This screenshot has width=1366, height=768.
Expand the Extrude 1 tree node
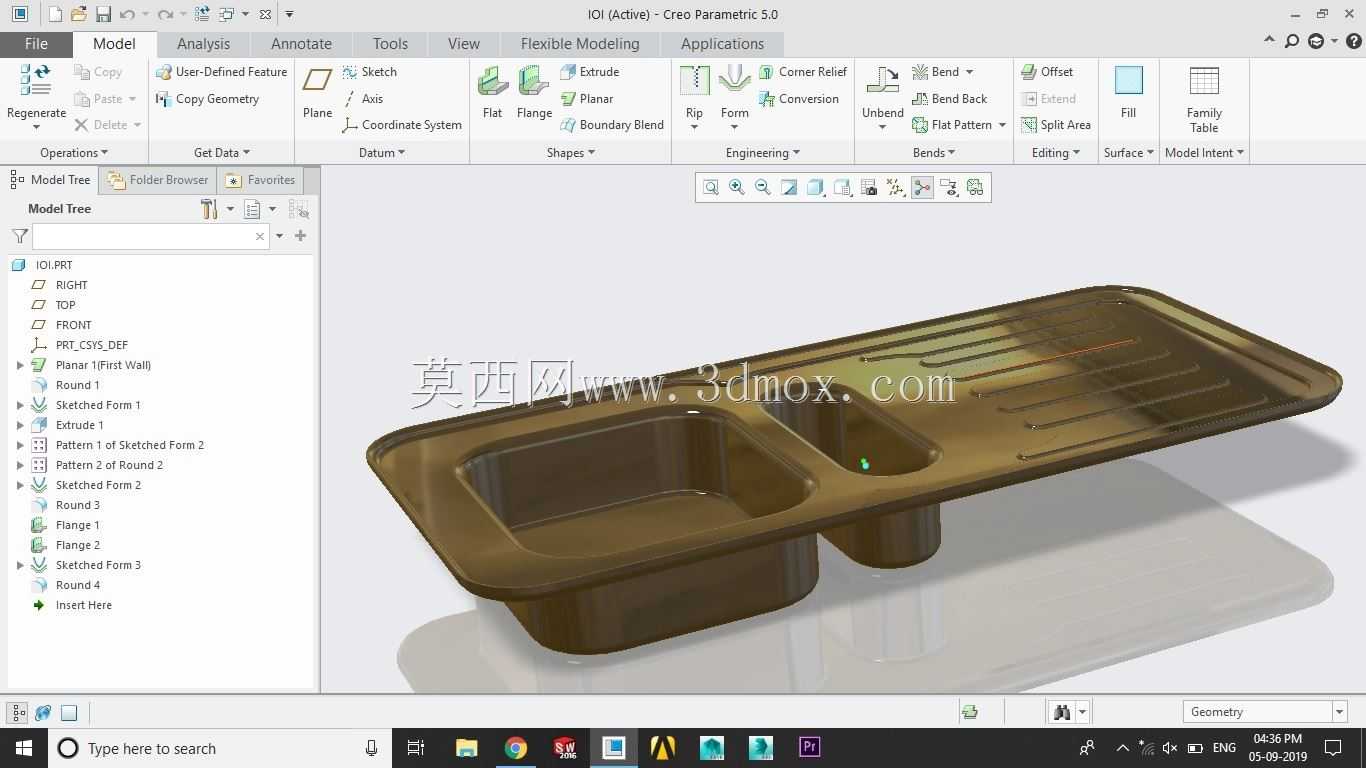tap(20, 425)
